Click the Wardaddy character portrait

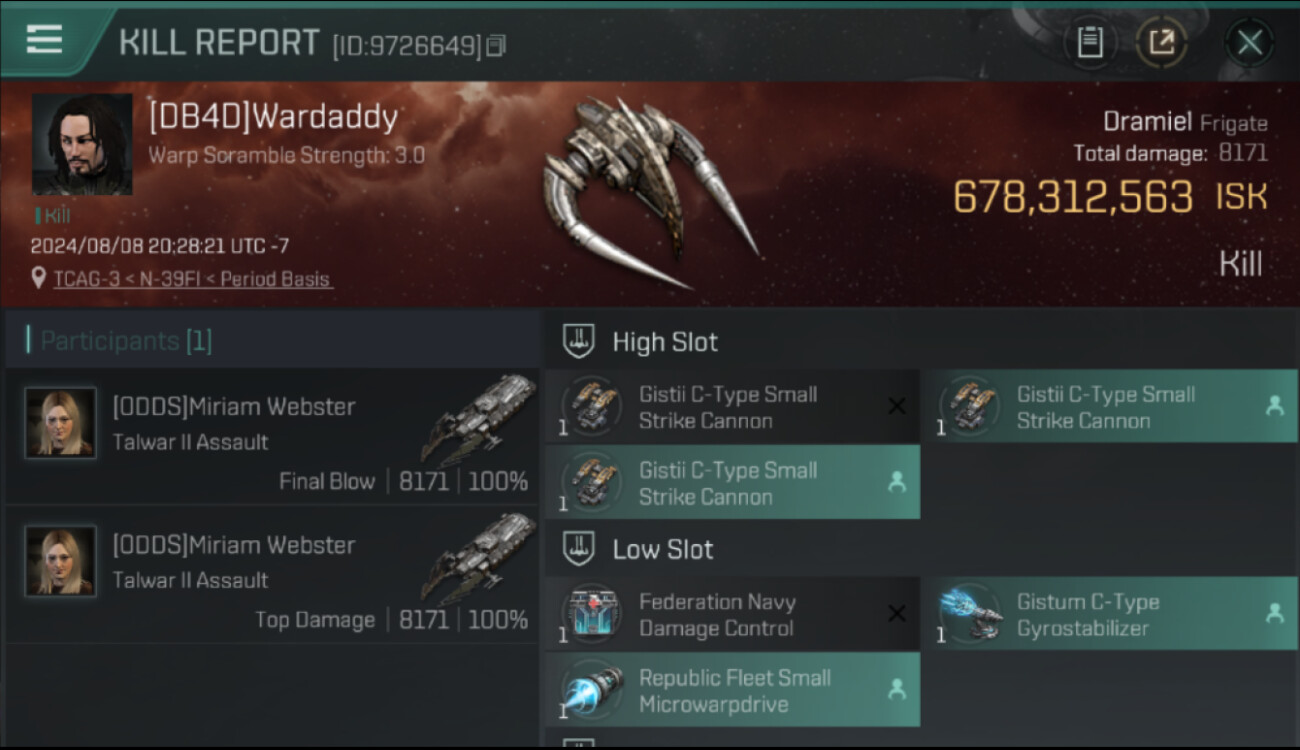[82, 145]
